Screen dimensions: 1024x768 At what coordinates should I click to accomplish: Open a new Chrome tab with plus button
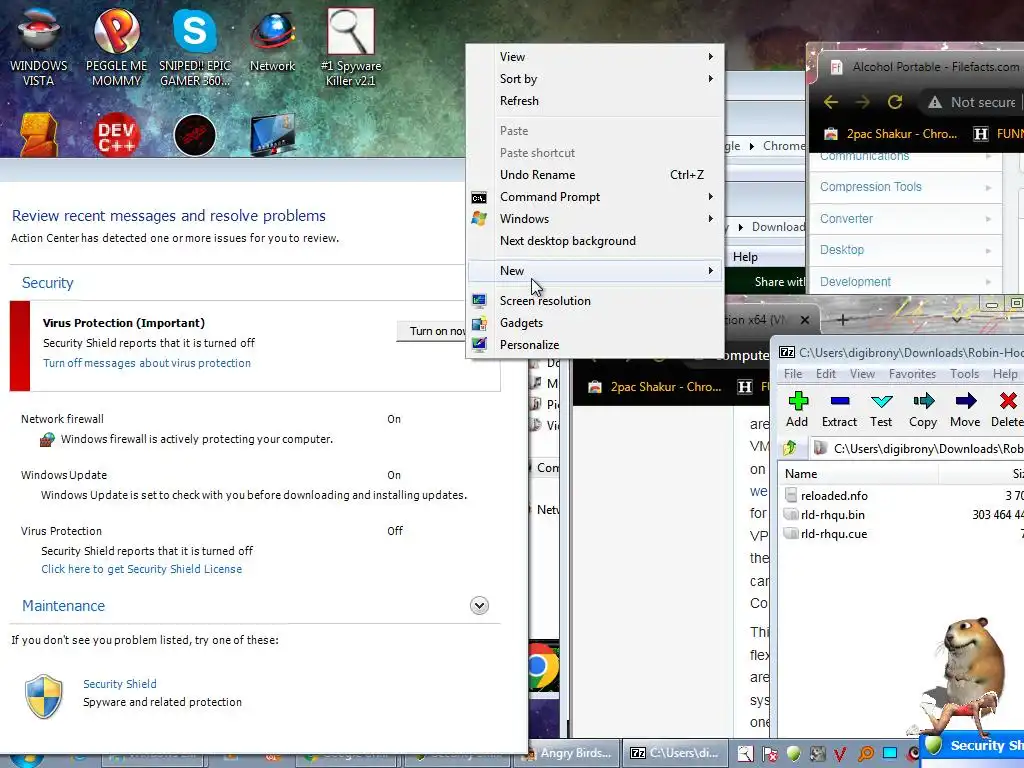tap(842, 320)
